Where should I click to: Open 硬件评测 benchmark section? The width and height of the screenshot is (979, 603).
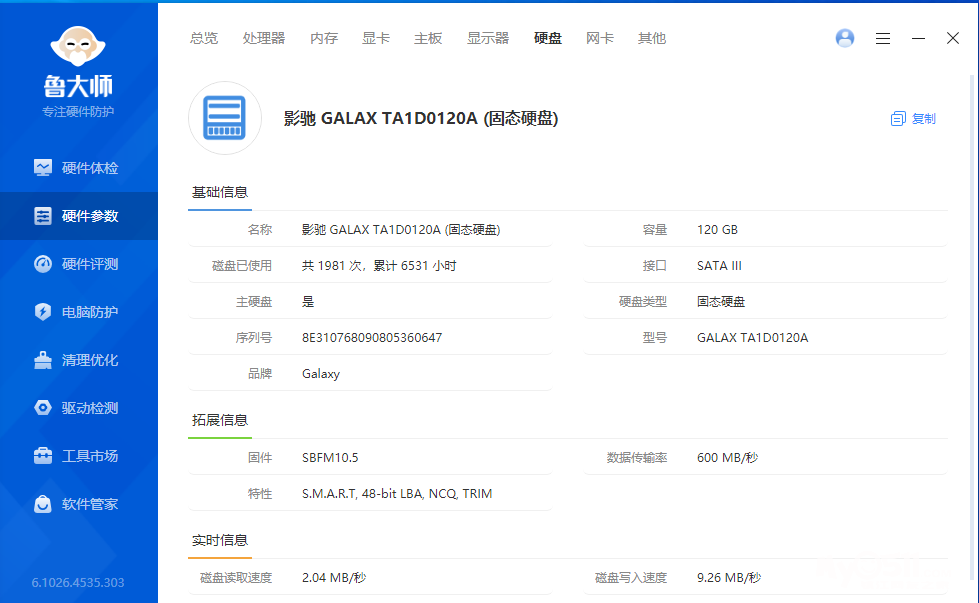(x=78, y=264)
